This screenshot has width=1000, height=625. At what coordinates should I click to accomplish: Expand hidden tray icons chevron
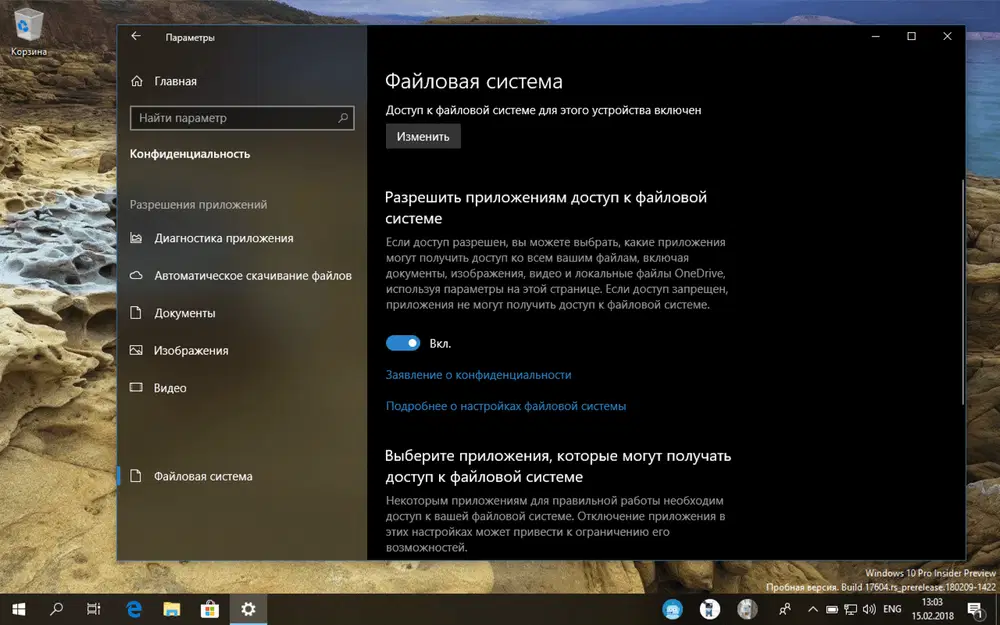click(812, 609)
